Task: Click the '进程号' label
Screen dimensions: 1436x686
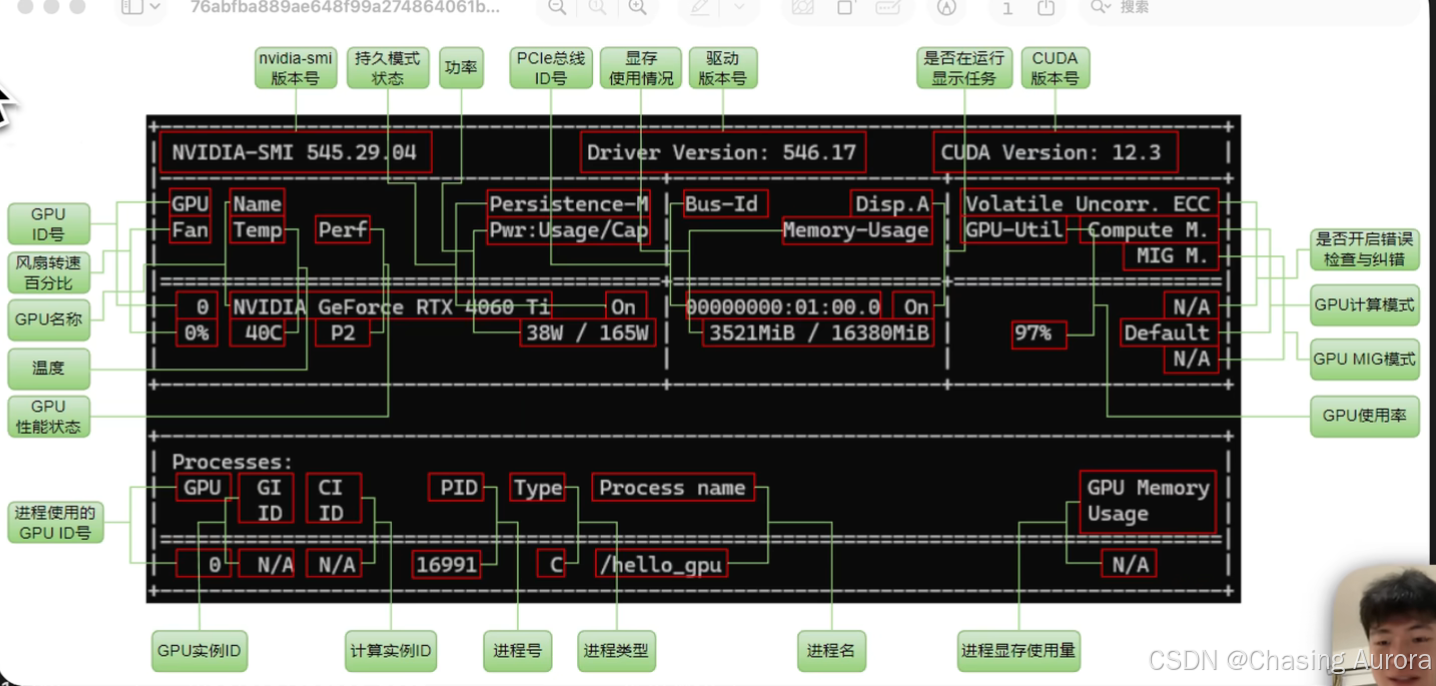Action: [x=517, y=651]
